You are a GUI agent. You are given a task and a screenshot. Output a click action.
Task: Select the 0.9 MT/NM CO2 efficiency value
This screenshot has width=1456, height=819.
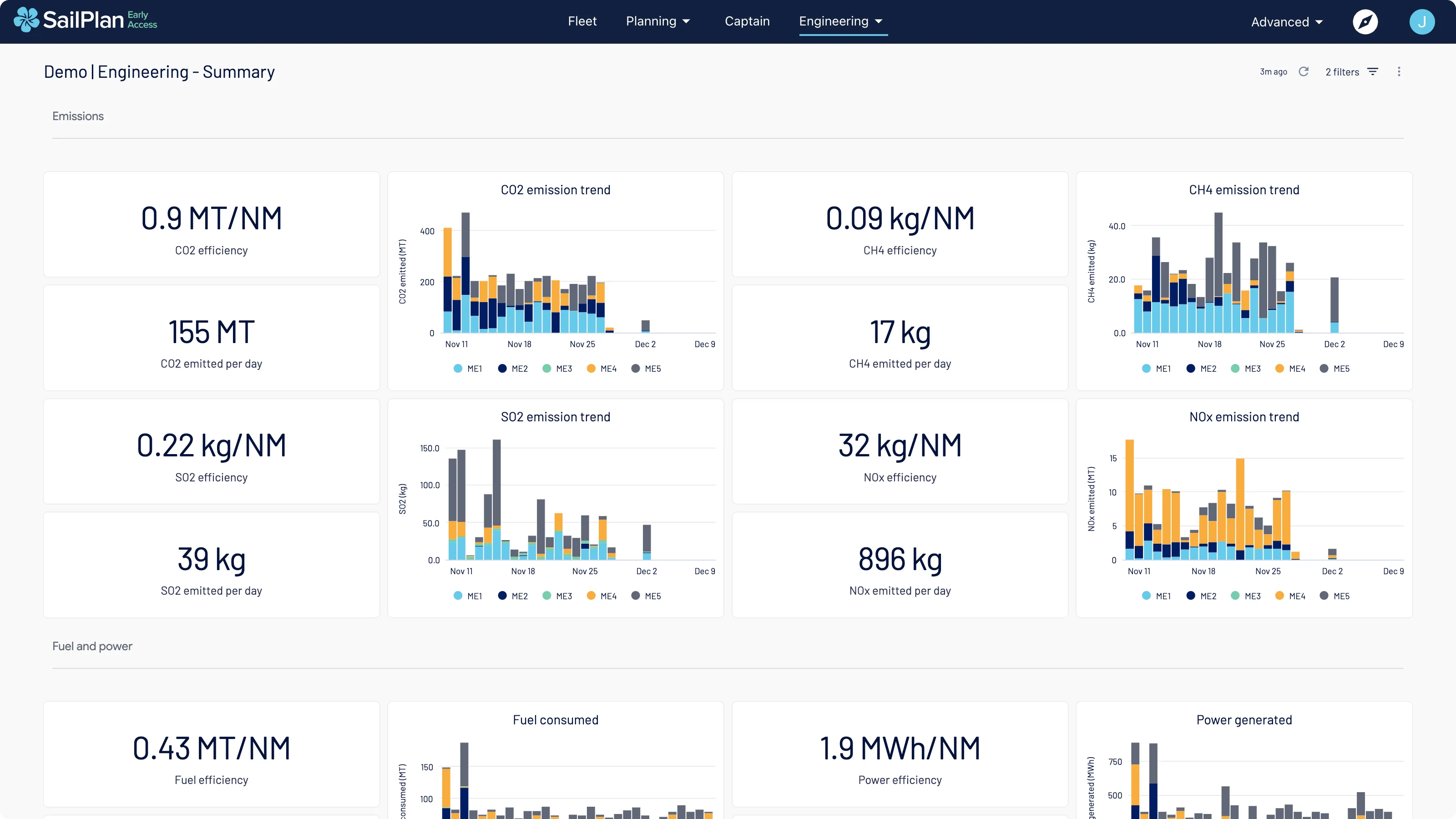coord(212,218)
